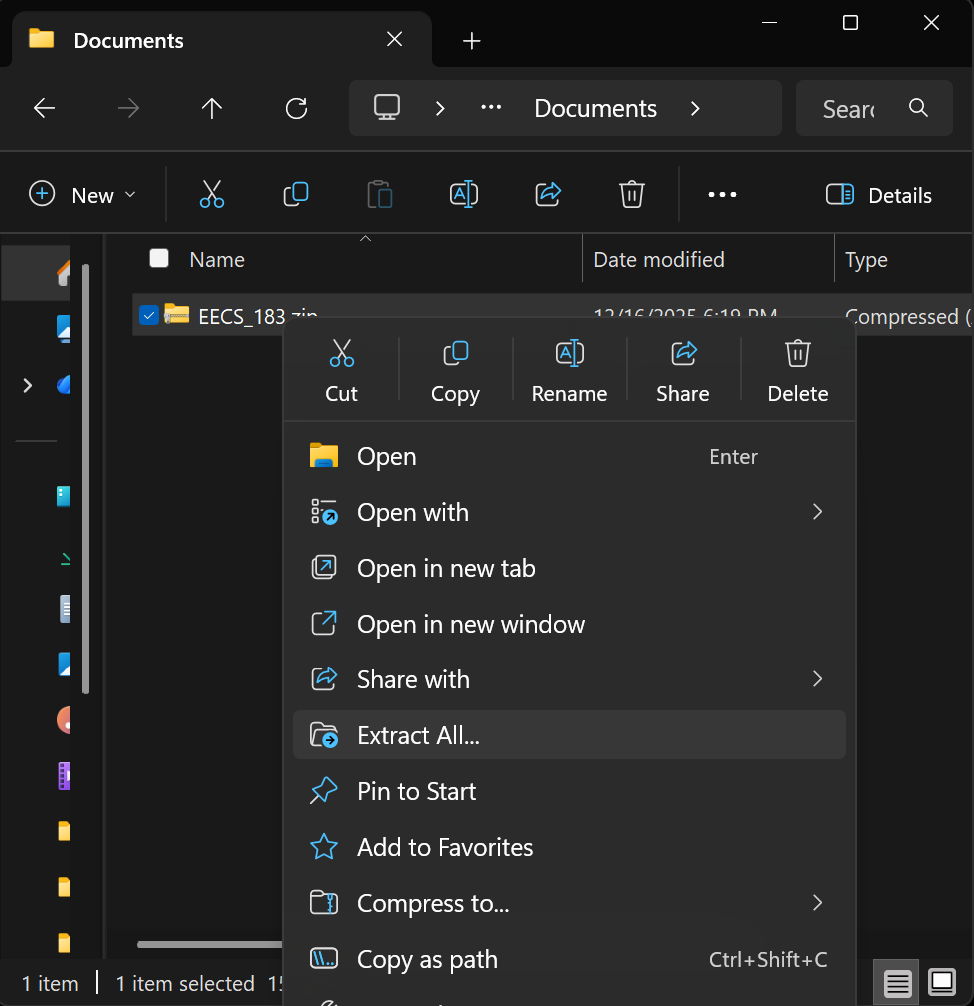Viewport: 974px width, 1006px height.
Task: Sort by the Name column header
Action: tap(217, 259)
